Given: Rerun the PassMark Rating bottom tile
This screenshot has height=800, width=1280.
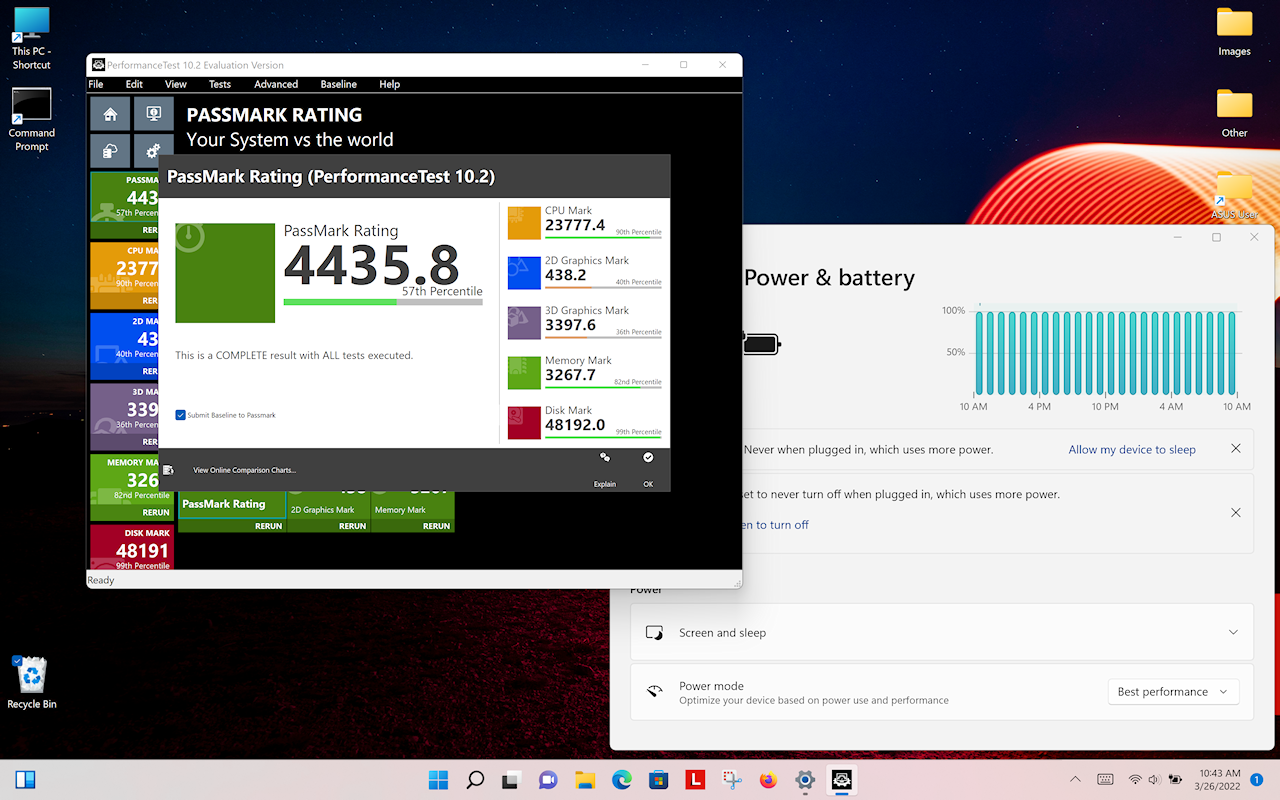Looking at the screenshot, I should [x=269, y=526].
